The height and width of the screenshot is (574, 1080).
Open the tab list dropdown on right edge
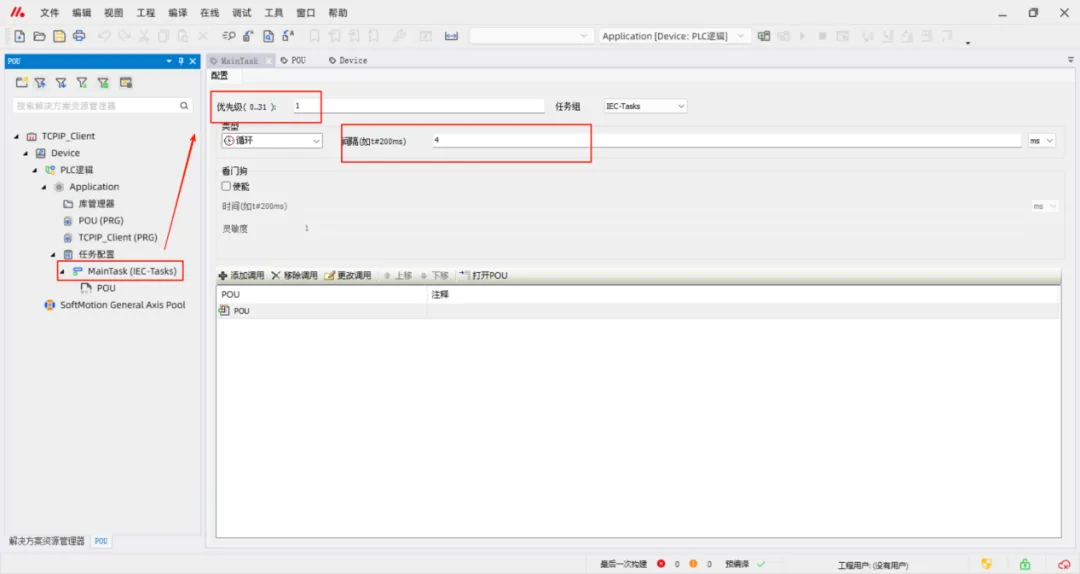(1070, 60)
